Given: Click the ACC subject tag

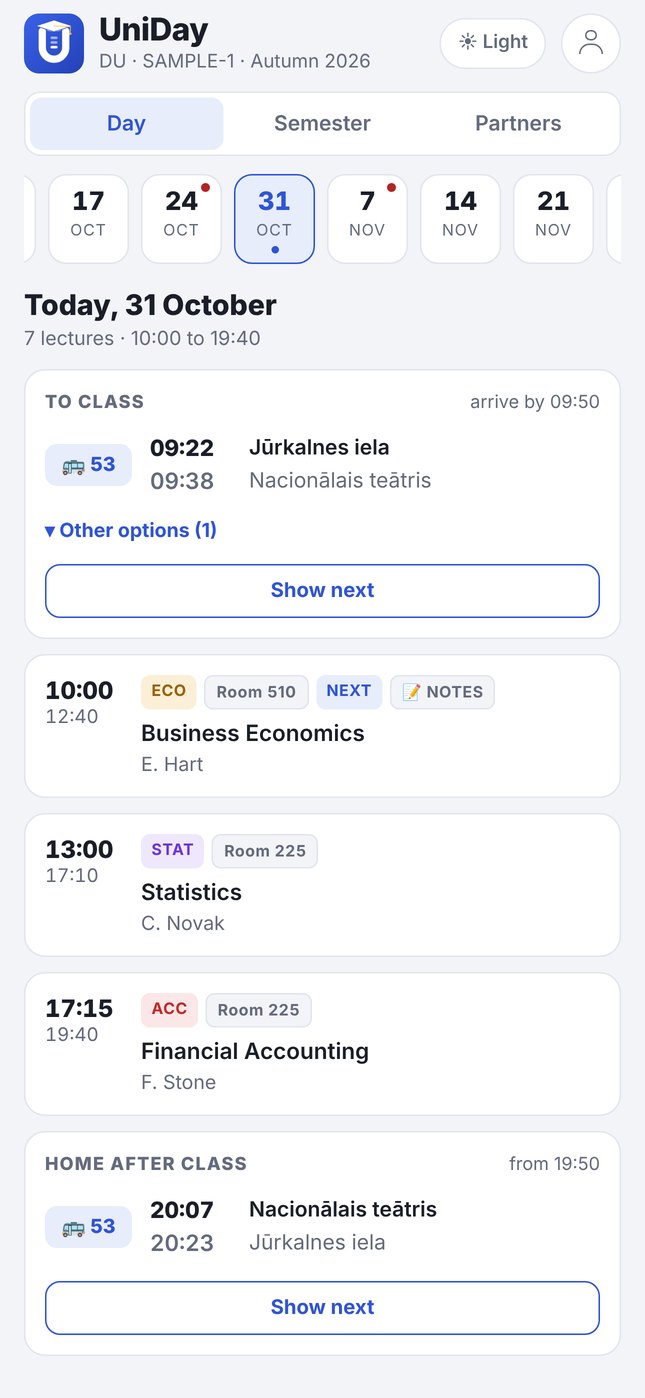Looking at the screenshot, I should coord(170,1009).
